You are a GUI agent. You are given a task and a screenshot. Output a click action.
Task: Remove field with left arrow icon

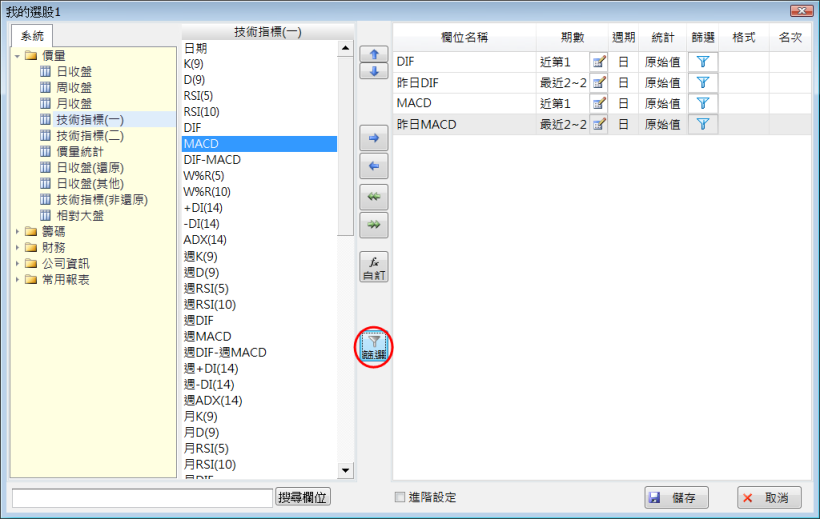click(373, 166)
